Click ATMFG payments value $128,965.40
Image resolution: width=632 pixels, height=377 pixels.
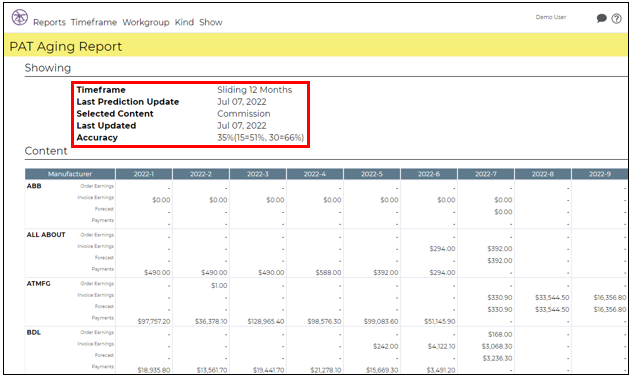point(266,321)
